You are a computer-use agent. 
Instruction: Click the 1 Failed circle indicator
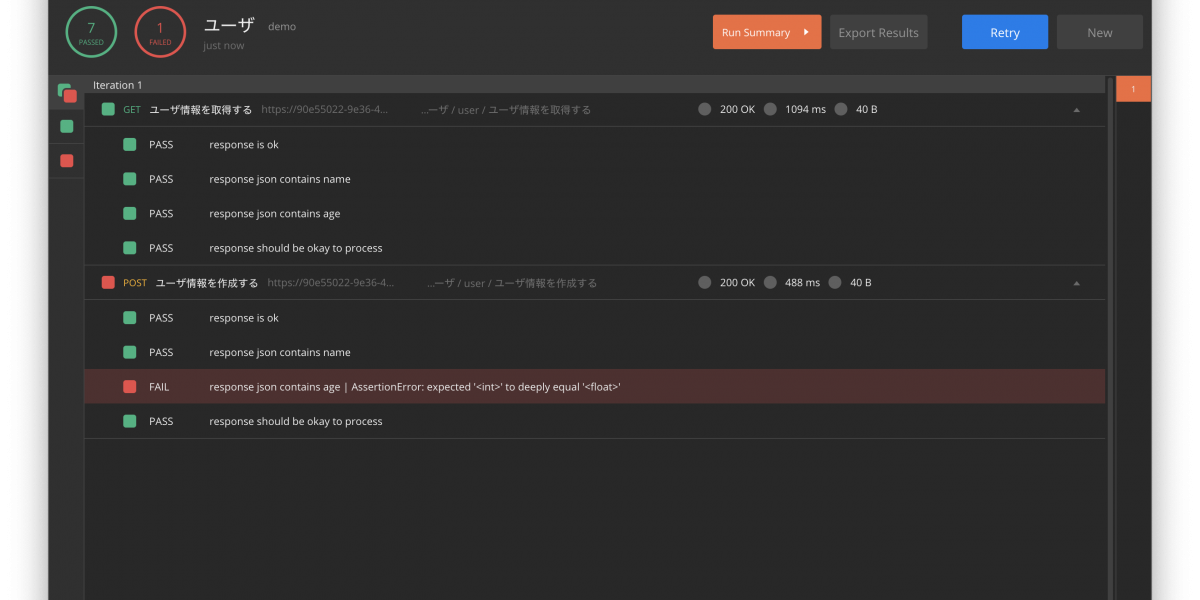[160, 32]
